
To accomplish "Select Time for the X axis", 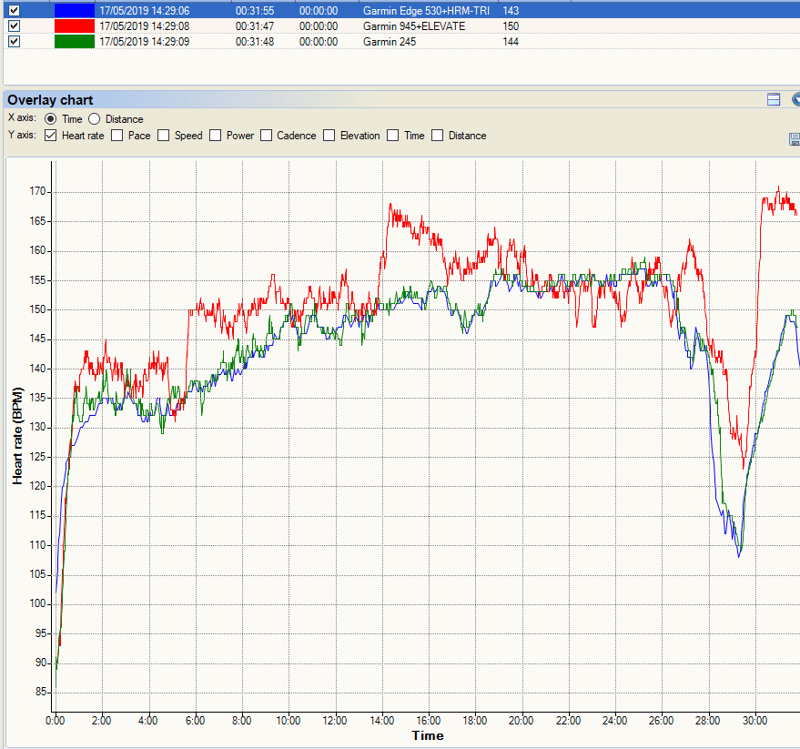I will point(51,119).
